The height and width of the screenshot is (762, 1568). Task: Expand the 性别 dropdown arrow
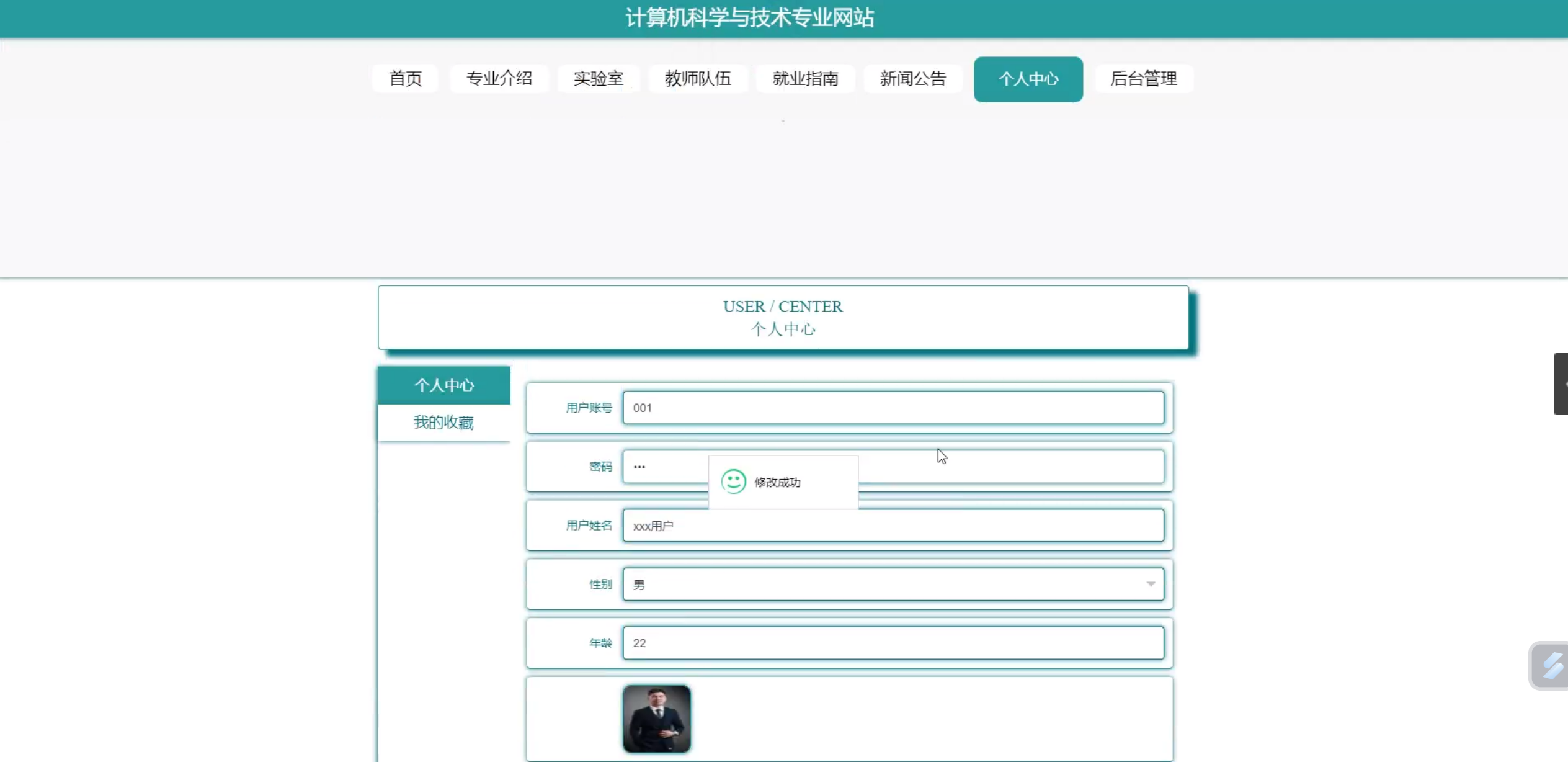1151,584
